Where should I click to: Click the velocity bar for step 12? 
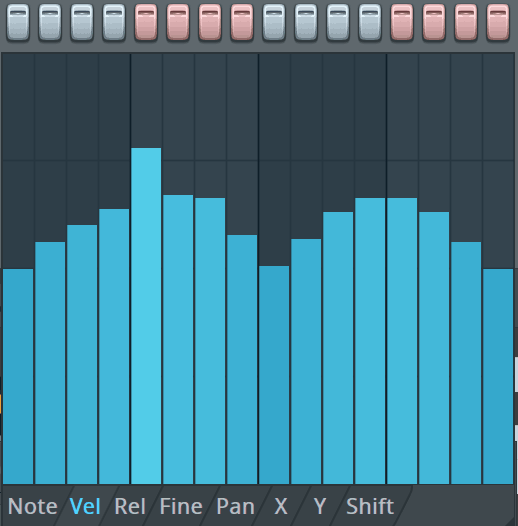370,341
